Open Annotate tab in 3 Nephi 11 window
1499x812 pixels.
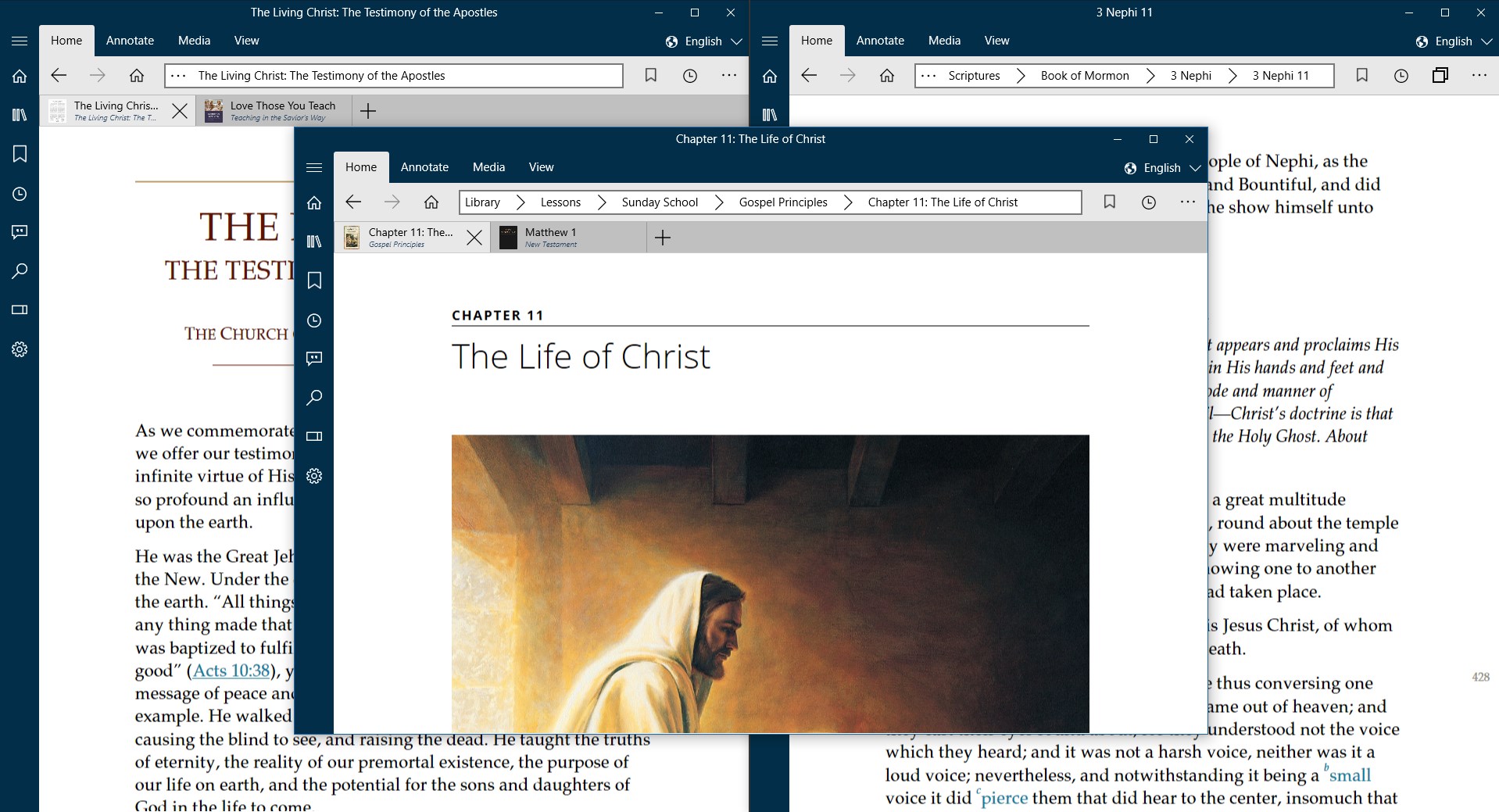(880, 41)
